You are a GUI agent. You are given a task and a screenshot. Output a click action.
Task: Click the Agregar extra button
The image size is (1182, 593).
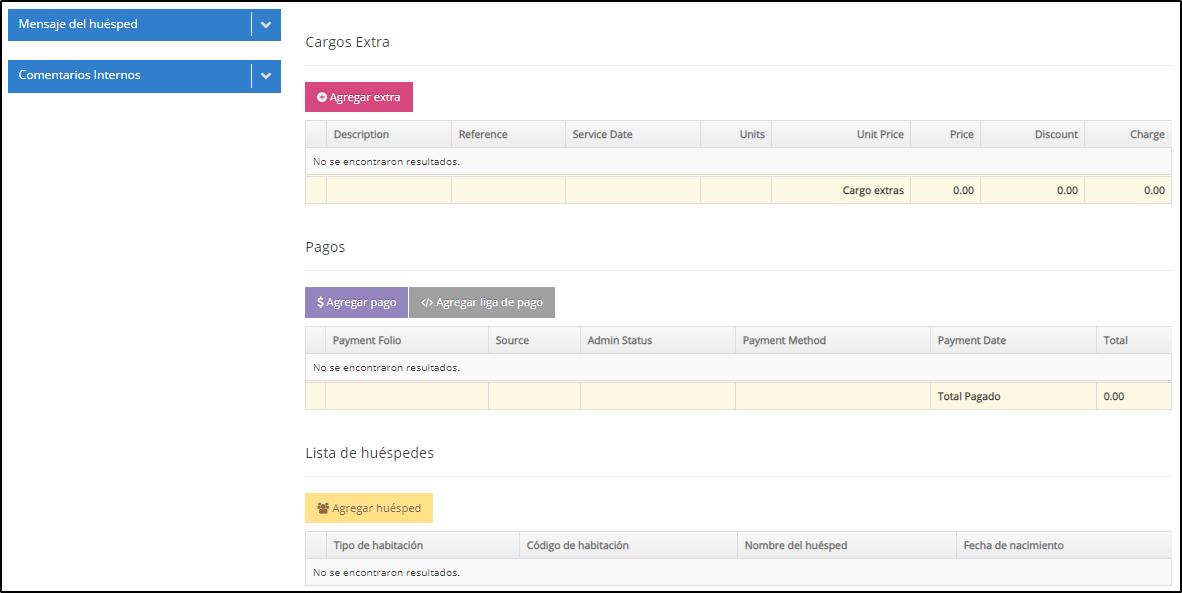tap(358, 97)
